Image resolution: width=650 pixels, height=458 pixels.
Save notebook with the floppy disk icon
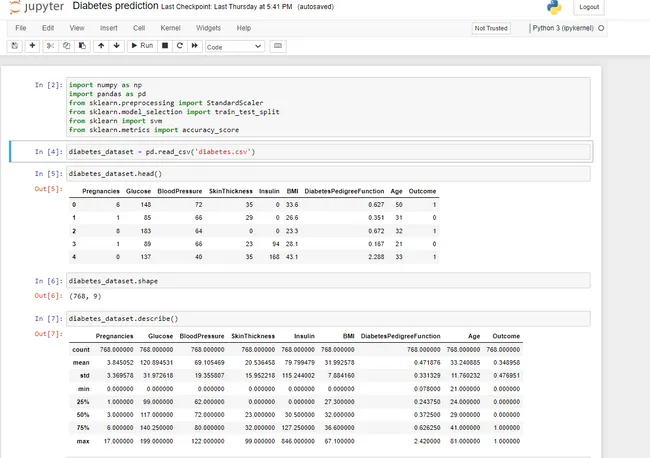pyautogui.click(x=15, y=46)
